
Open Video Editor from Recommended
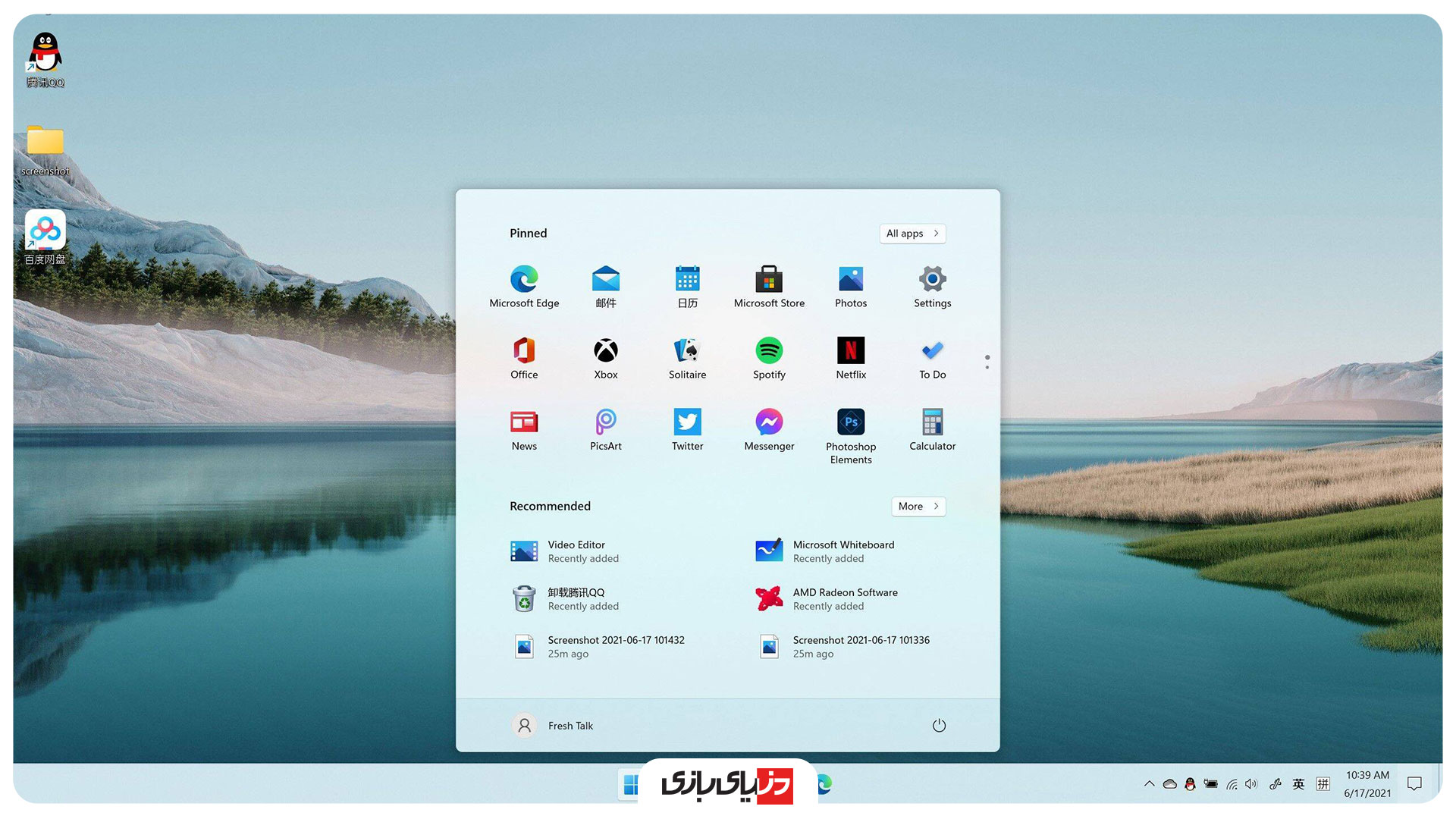[x=576, y=551]
